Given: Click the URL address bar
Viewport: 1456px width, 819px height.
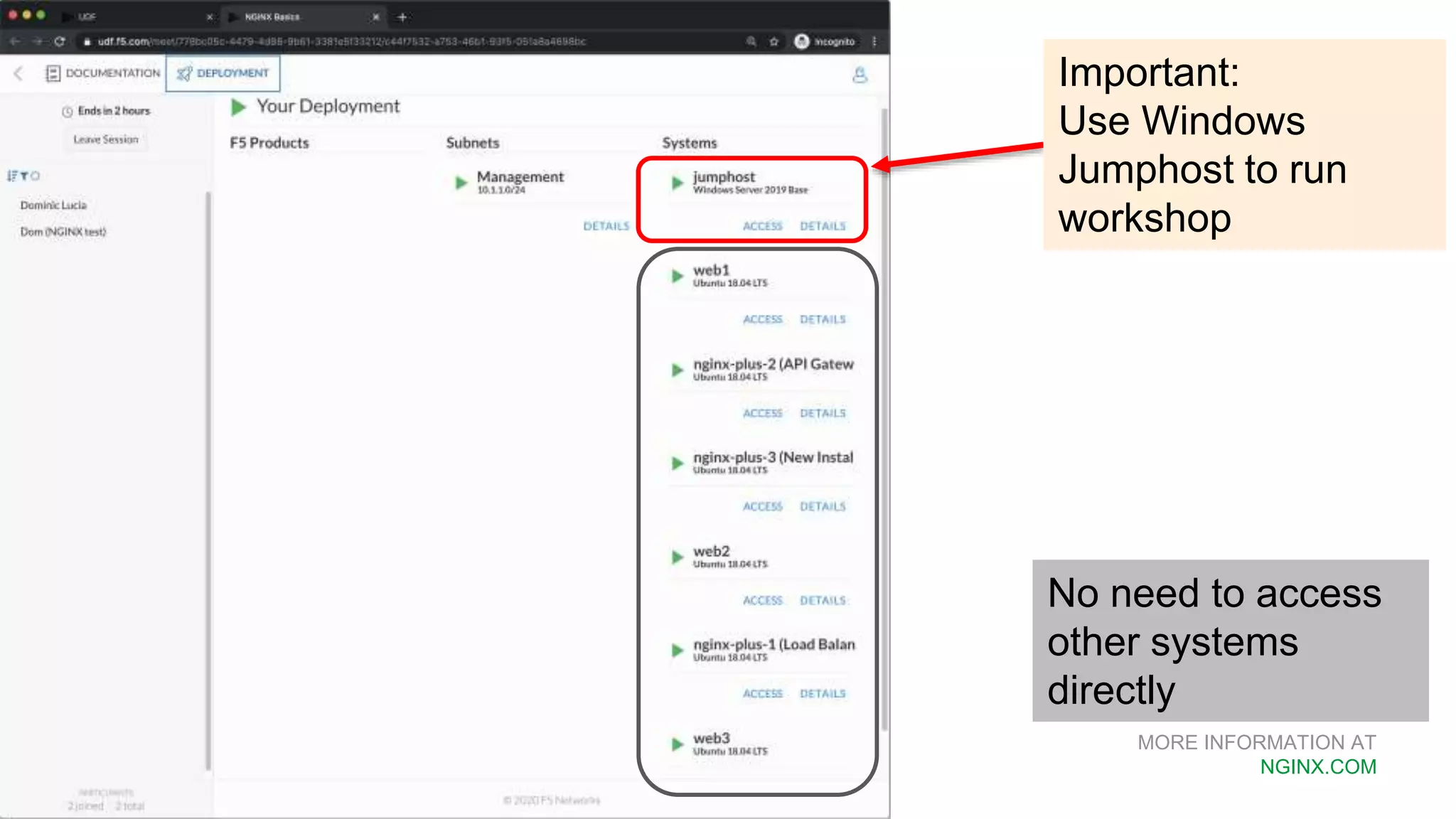Looking at the screenshot, I should [x=341, y=41].
